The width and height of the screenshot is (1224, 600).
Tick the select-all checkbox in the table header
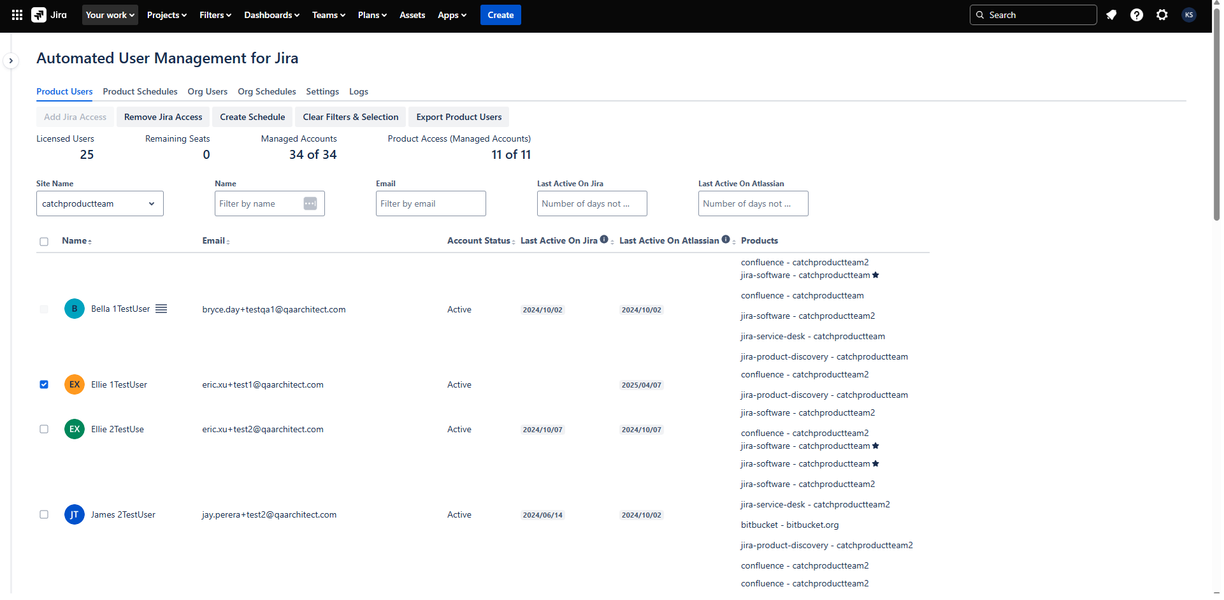(x=44, y=241)
